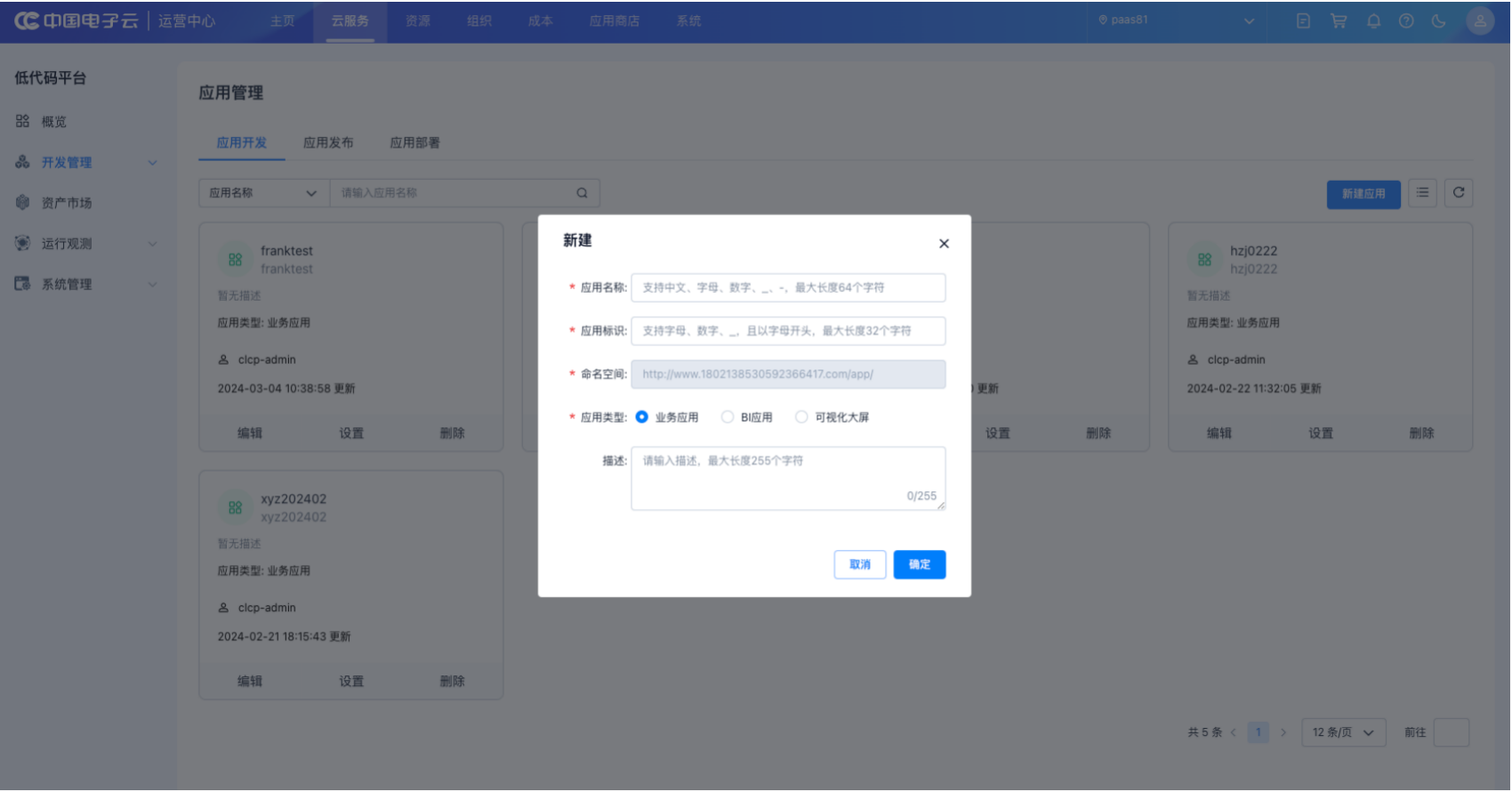Focus the 请输入应用名称 search box
The height and width of the screenshot is (792, 1512).
(454, 193)
